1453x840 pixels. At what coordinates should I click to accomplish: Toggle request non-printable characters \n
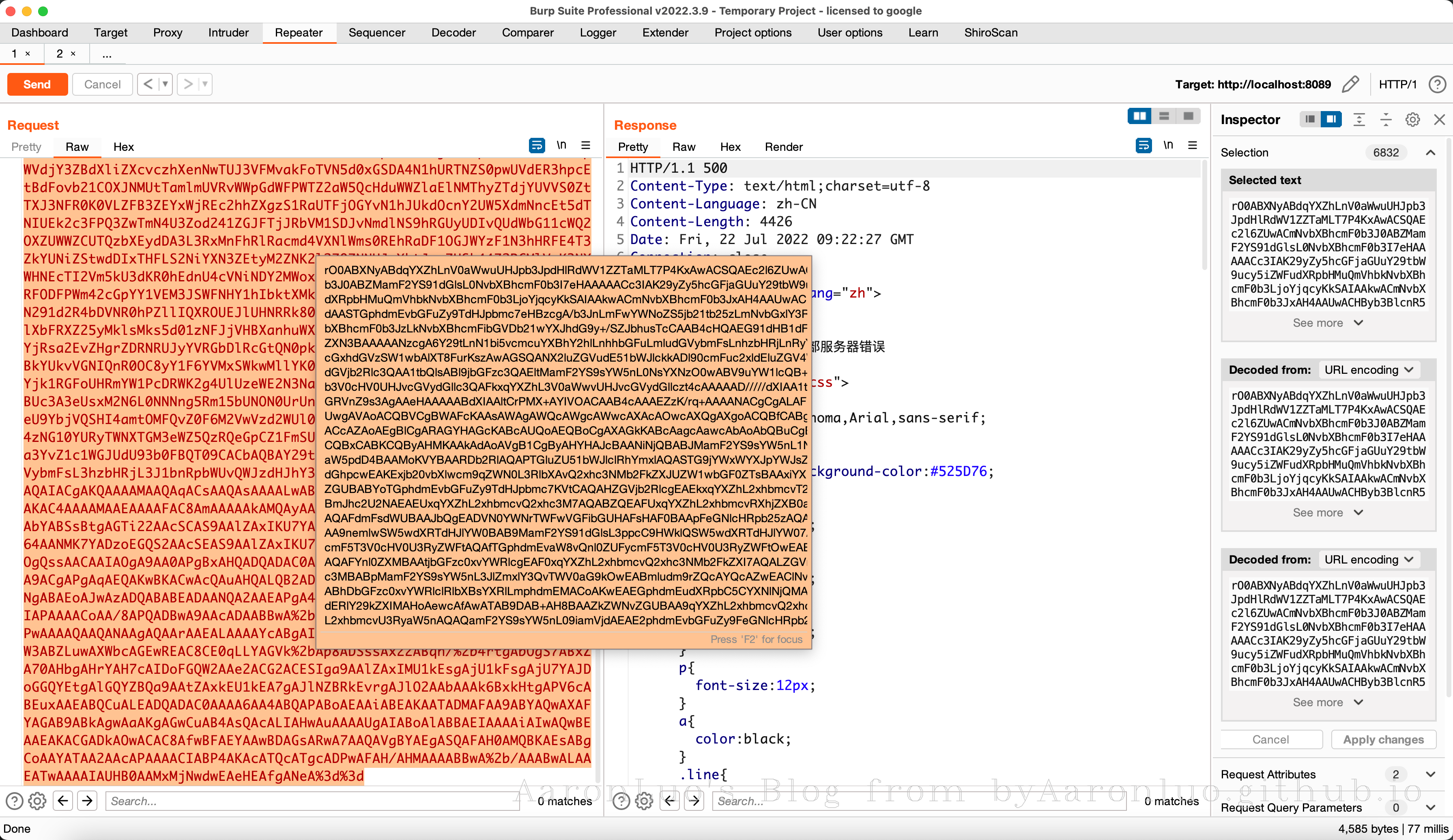point(561,145)
